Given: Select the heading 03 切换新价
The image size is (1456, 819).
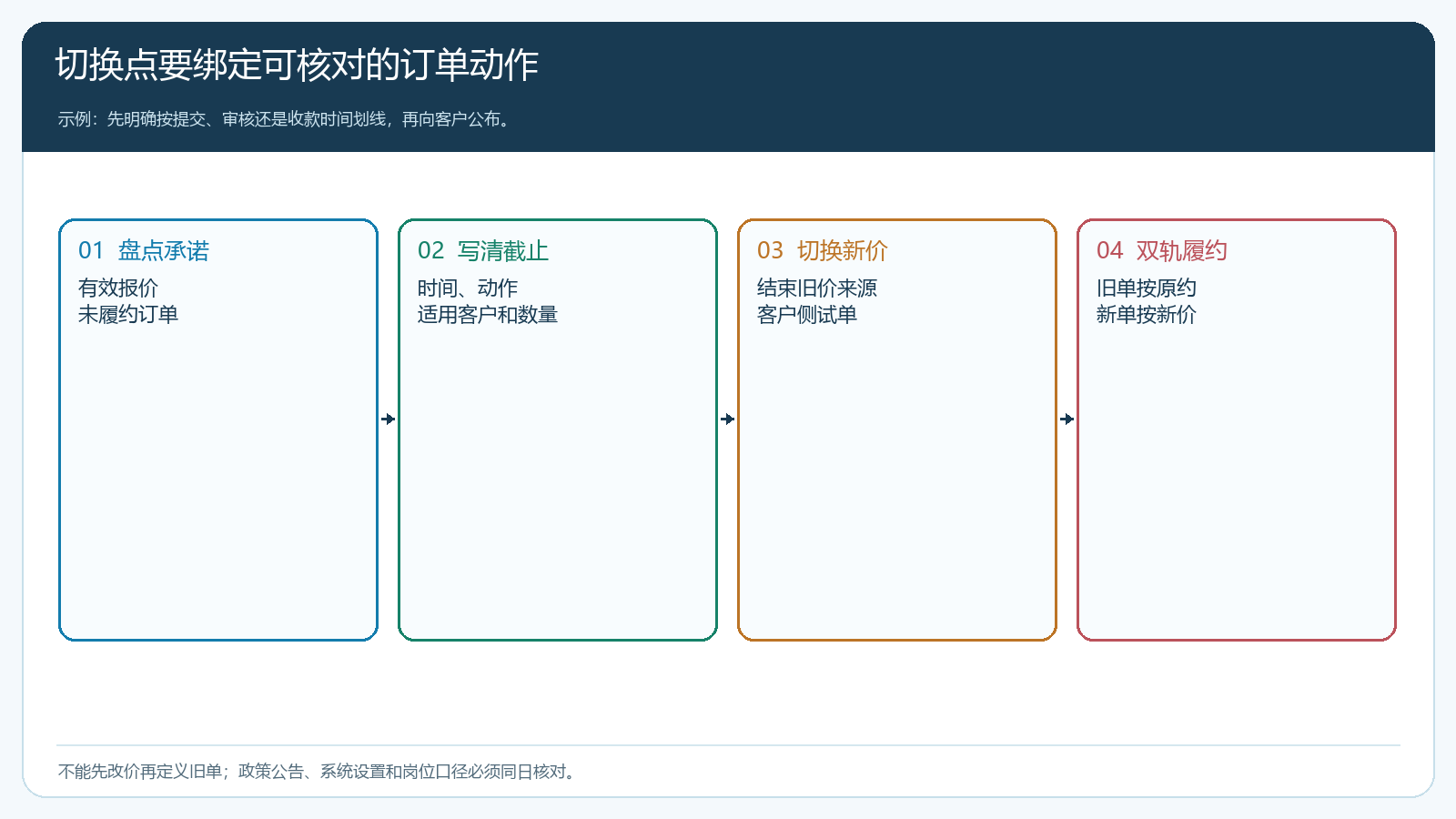Looking at the screenshot, I should [x=823, y=251].
